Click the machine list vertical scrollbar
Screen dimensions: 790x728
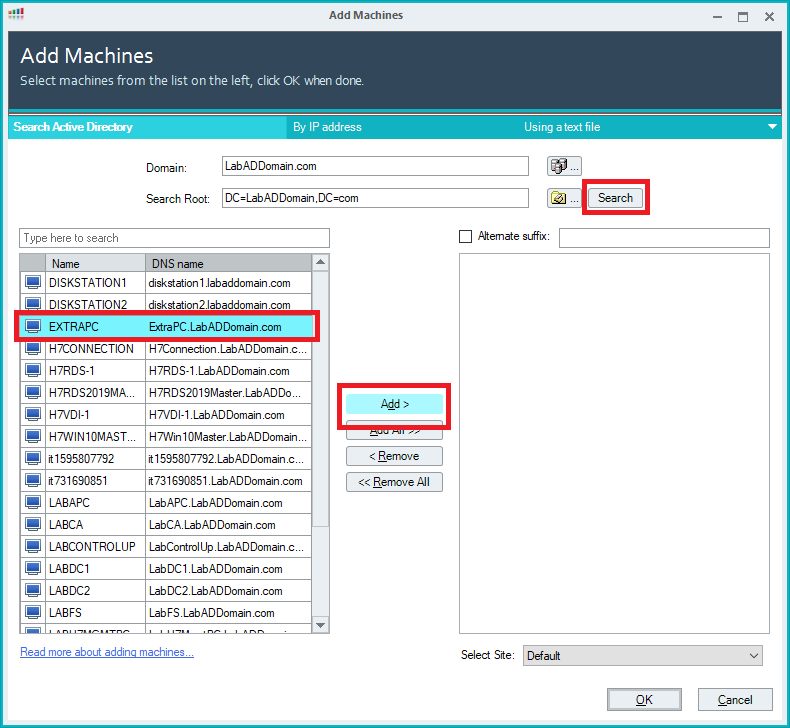(321, 440)
